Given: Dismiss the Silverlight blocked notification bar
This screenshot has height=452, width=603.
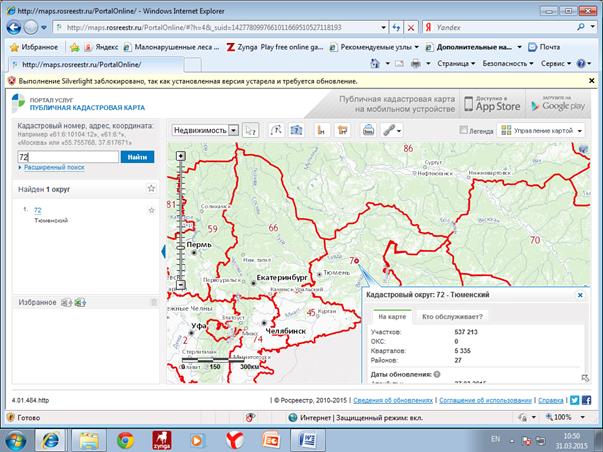Looking at the screenshot, I should 591,81.
